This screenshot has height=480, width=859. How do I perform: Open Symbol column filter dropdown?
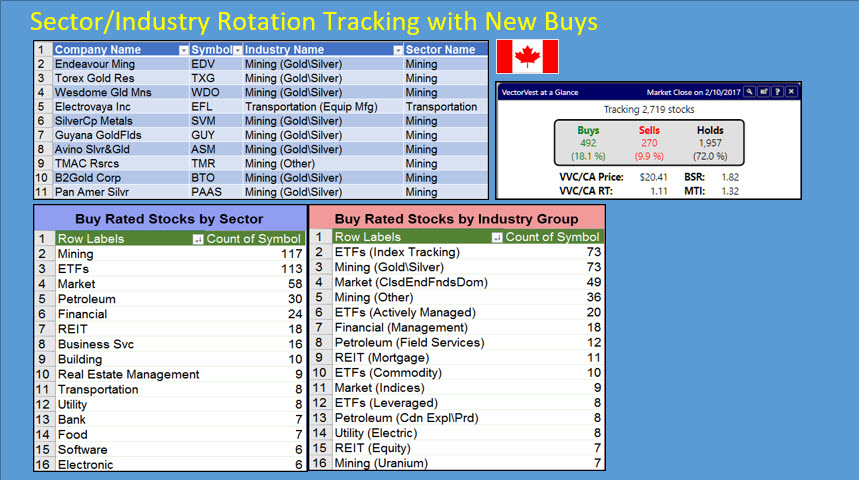click(x=237, y=50)
